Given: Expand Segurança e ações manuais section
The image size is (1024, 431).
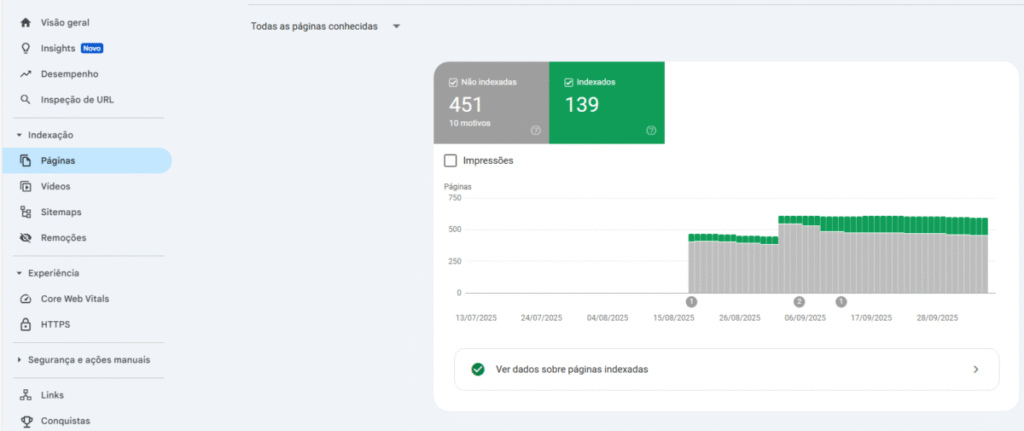Looking at the screenshot, I should coord(19,360).
